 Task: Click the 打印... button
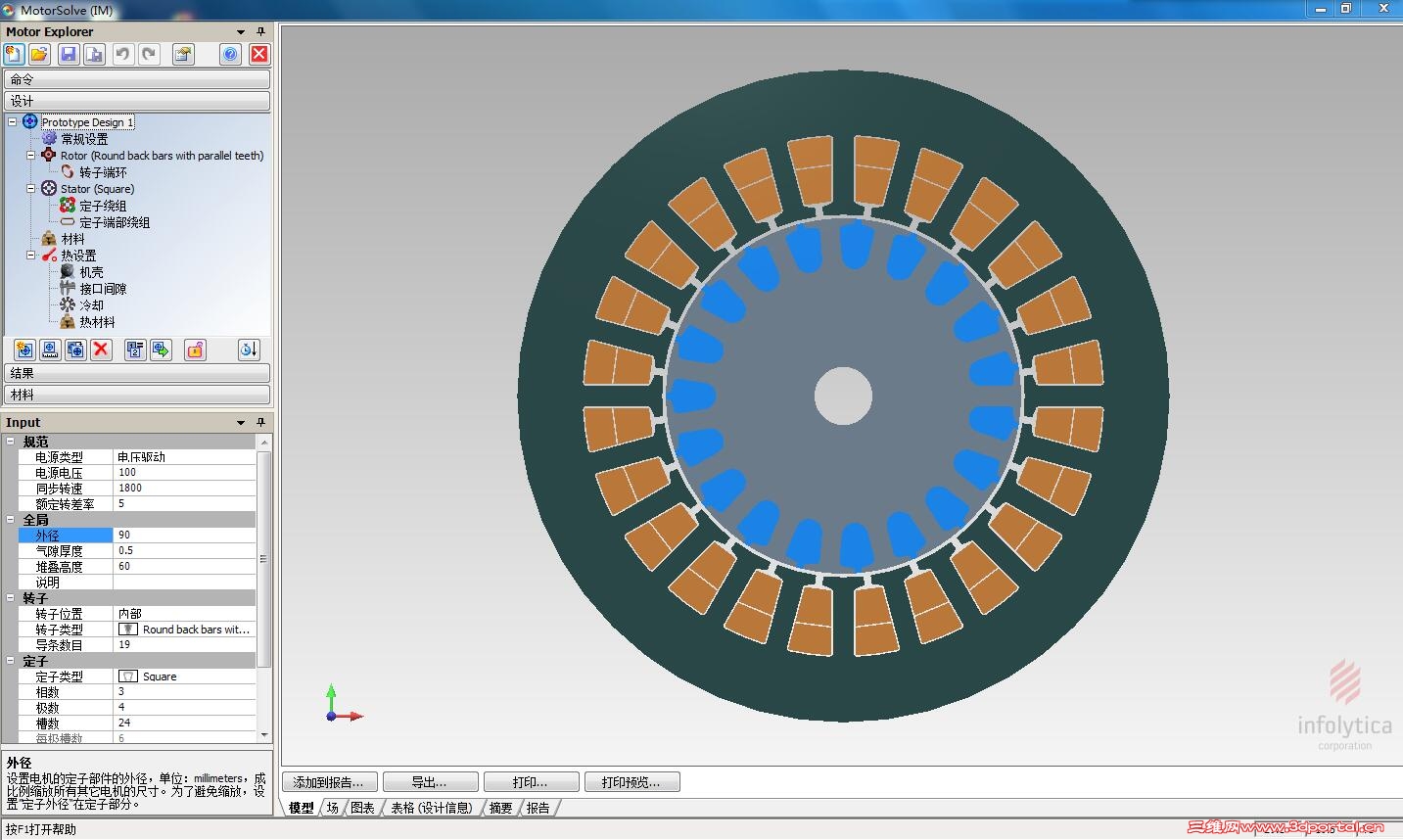coord(532,782)
